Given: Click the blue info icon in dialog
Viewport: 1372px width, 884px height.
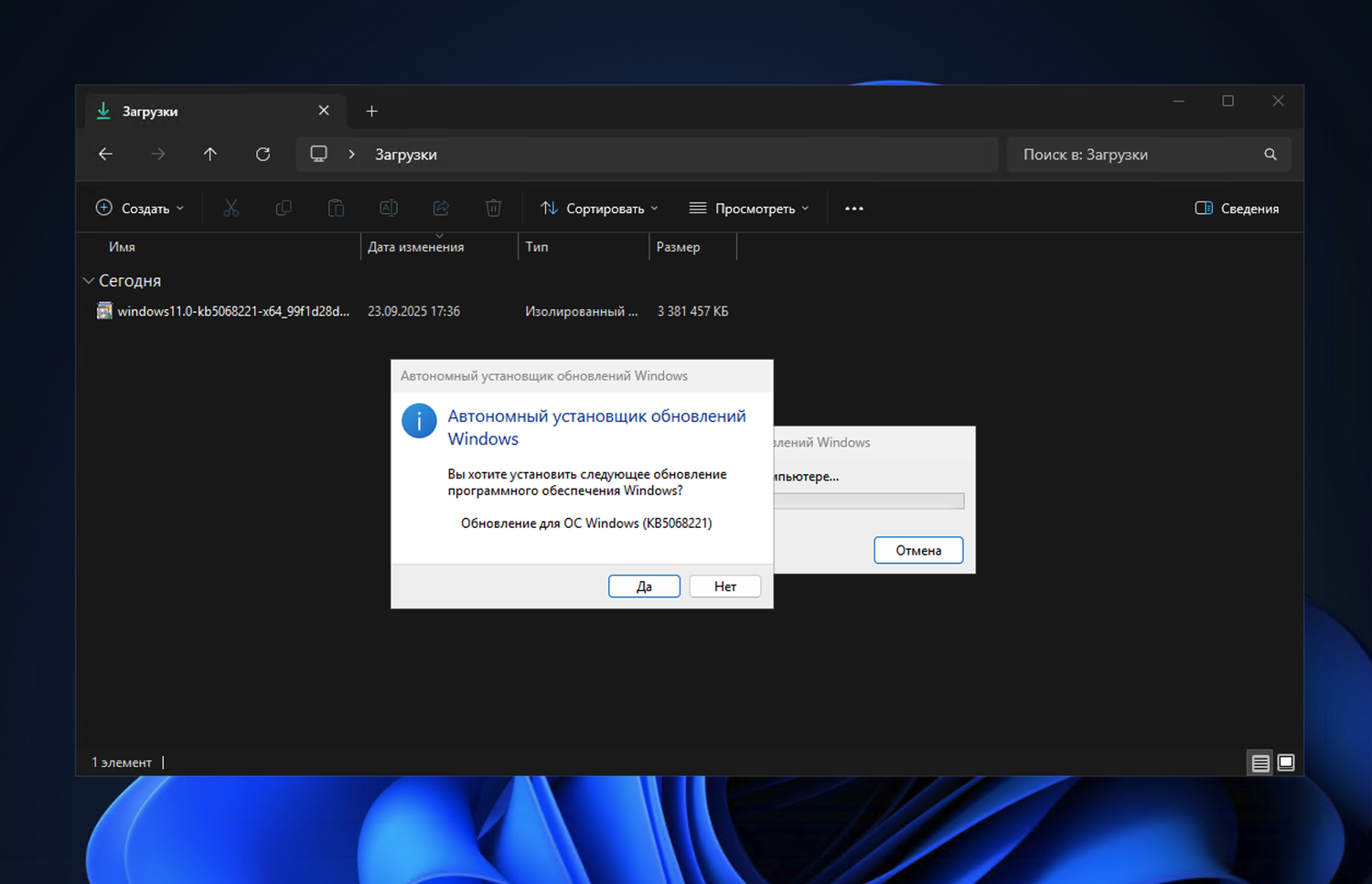Looking at the screenshot, I should point(419,421).
